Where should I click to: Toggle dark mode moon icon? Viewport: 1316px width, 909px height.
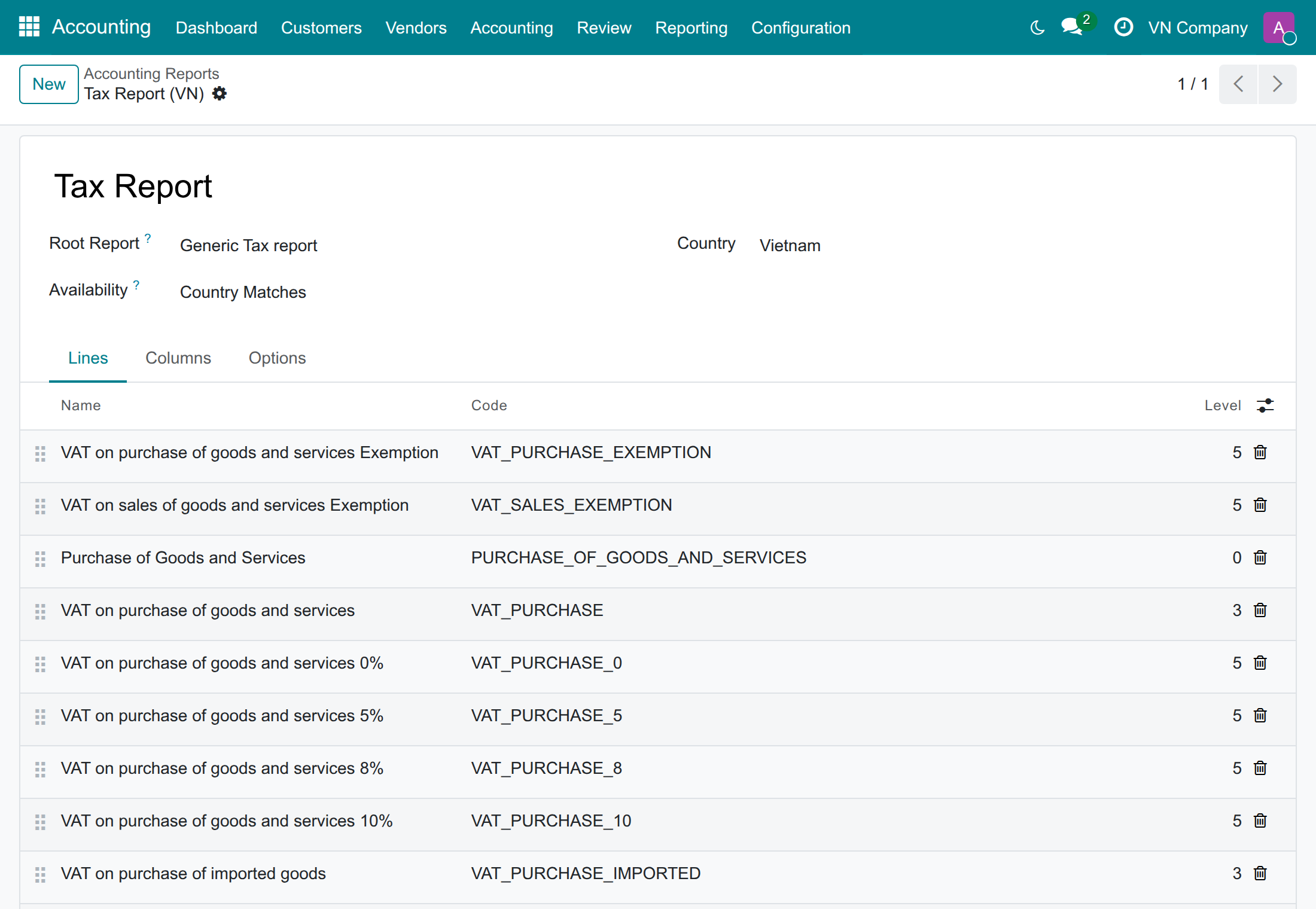(1037, 28)
